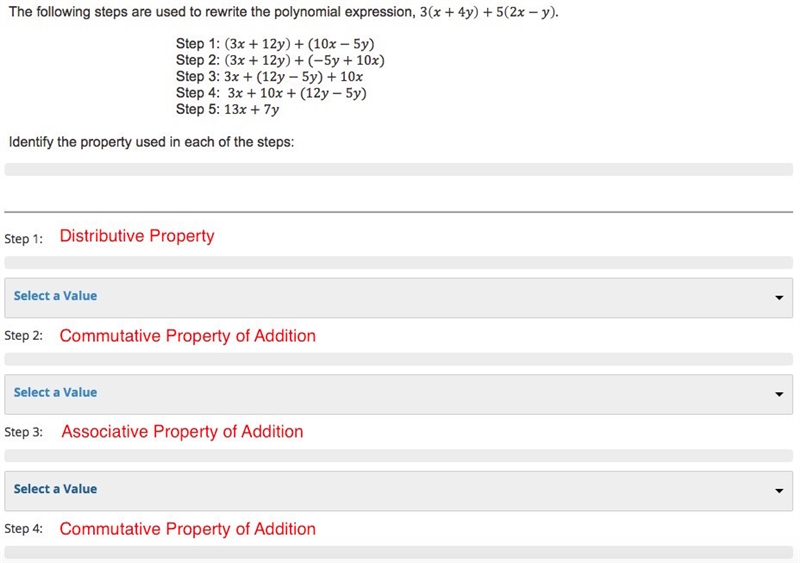Select Step 2's Commutative Property of Addition text
The image size is (800, 563).
point(187,335)
